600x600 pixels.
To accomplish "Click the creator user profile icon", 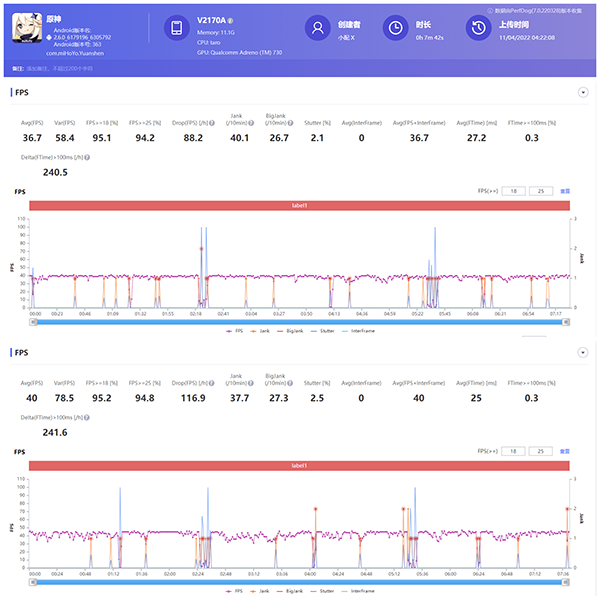I will (x=317, y=28).
